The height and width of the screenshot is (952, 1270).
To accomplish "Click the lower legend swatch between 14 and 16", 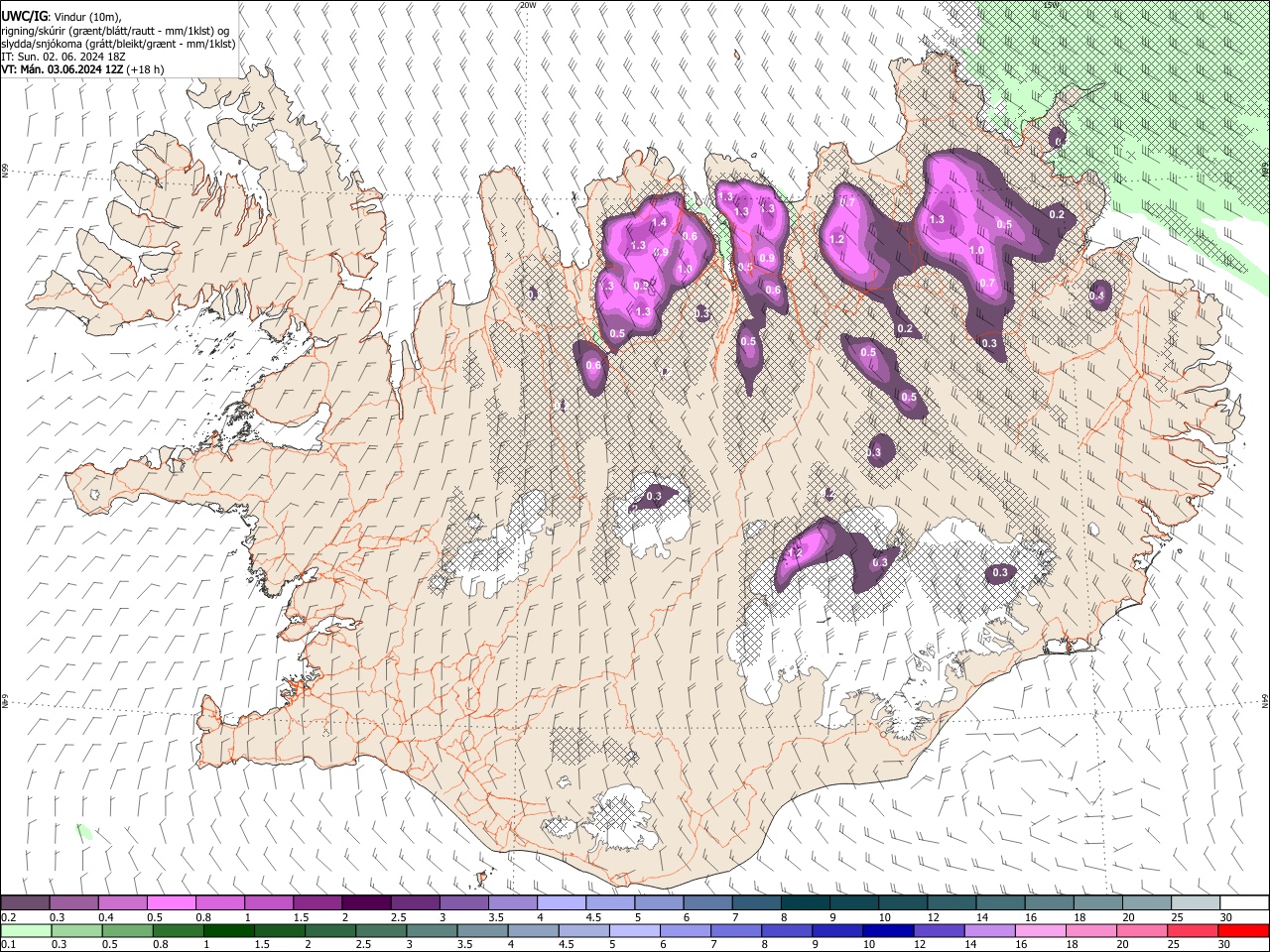I will click(x=989, y=931).
